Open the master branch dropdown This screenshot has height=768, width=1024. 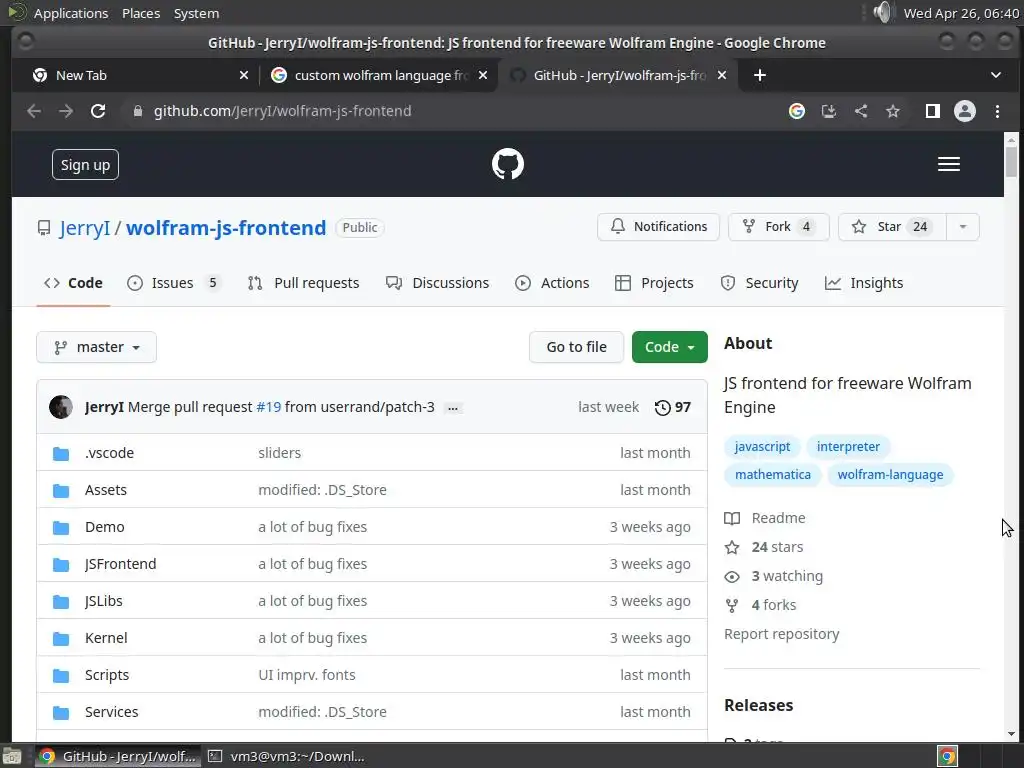click(97, 347)
